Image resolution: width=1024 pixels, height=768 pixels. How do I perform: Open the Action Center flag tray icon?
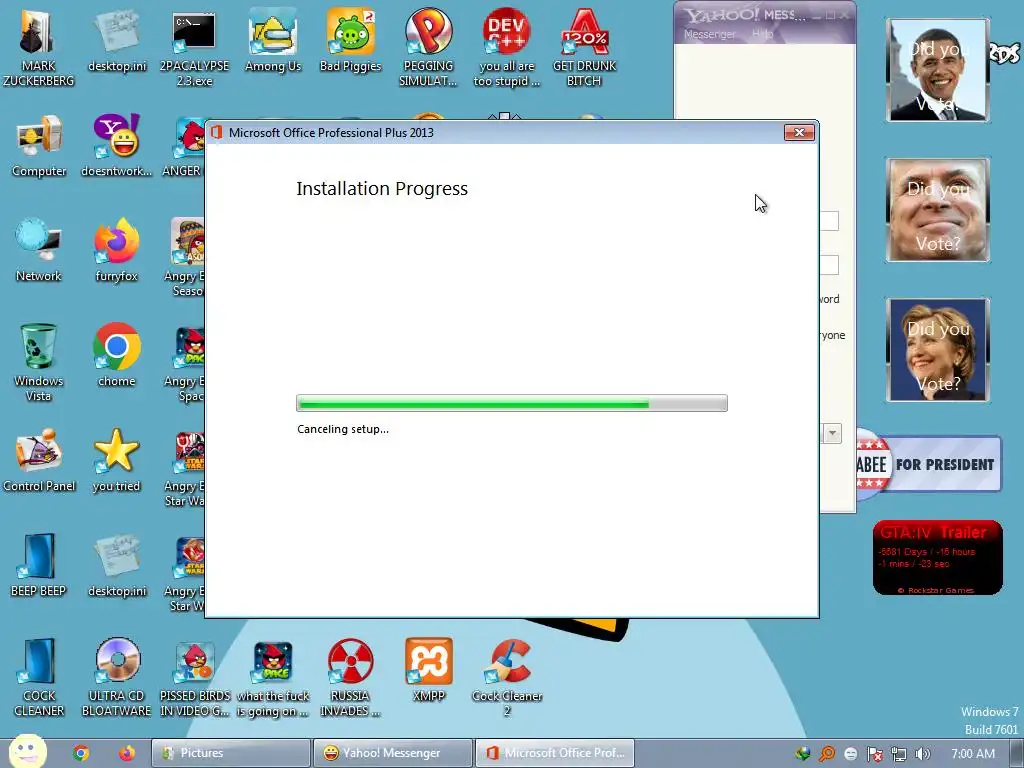click(875, 754)
